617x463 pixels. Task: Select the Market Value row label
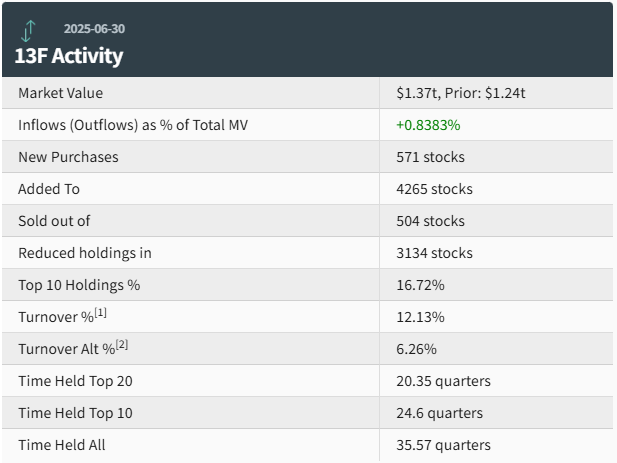tap(60, 93)
